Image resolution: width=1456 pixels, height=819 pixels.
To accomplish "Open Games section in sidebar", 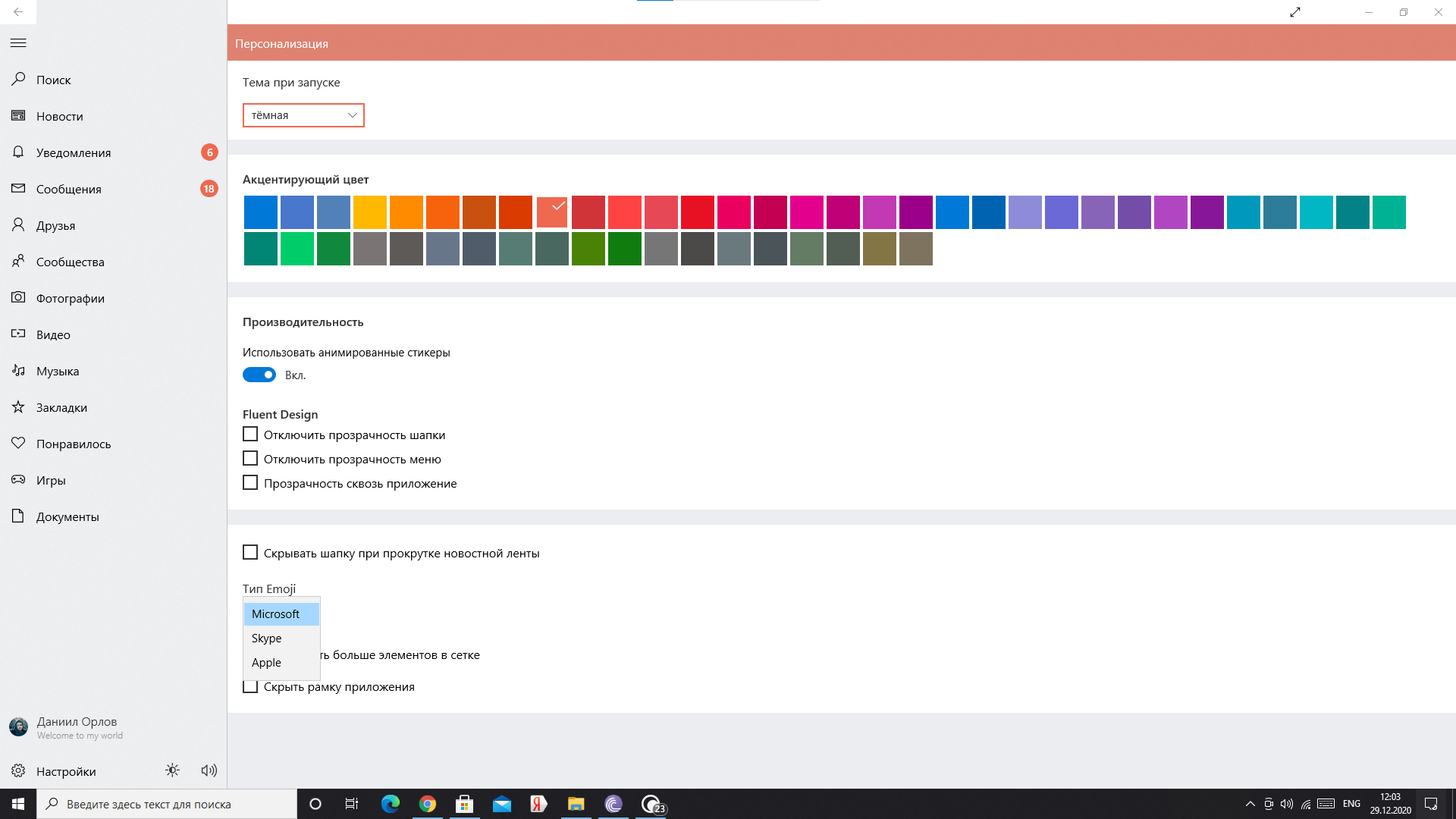I will 51,480.
